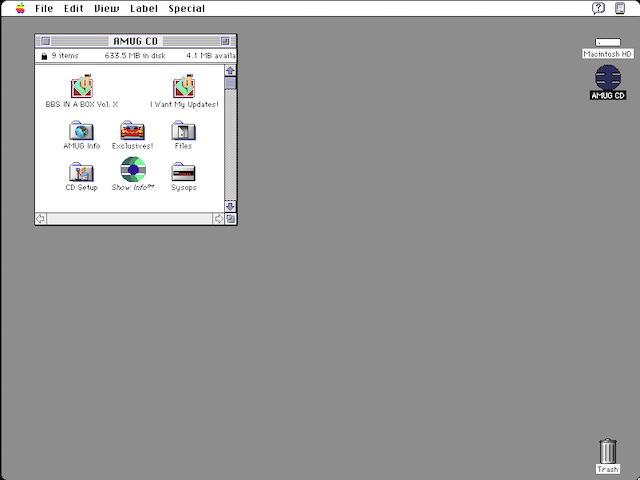Select the Sysops folder icon

(183, 172)
